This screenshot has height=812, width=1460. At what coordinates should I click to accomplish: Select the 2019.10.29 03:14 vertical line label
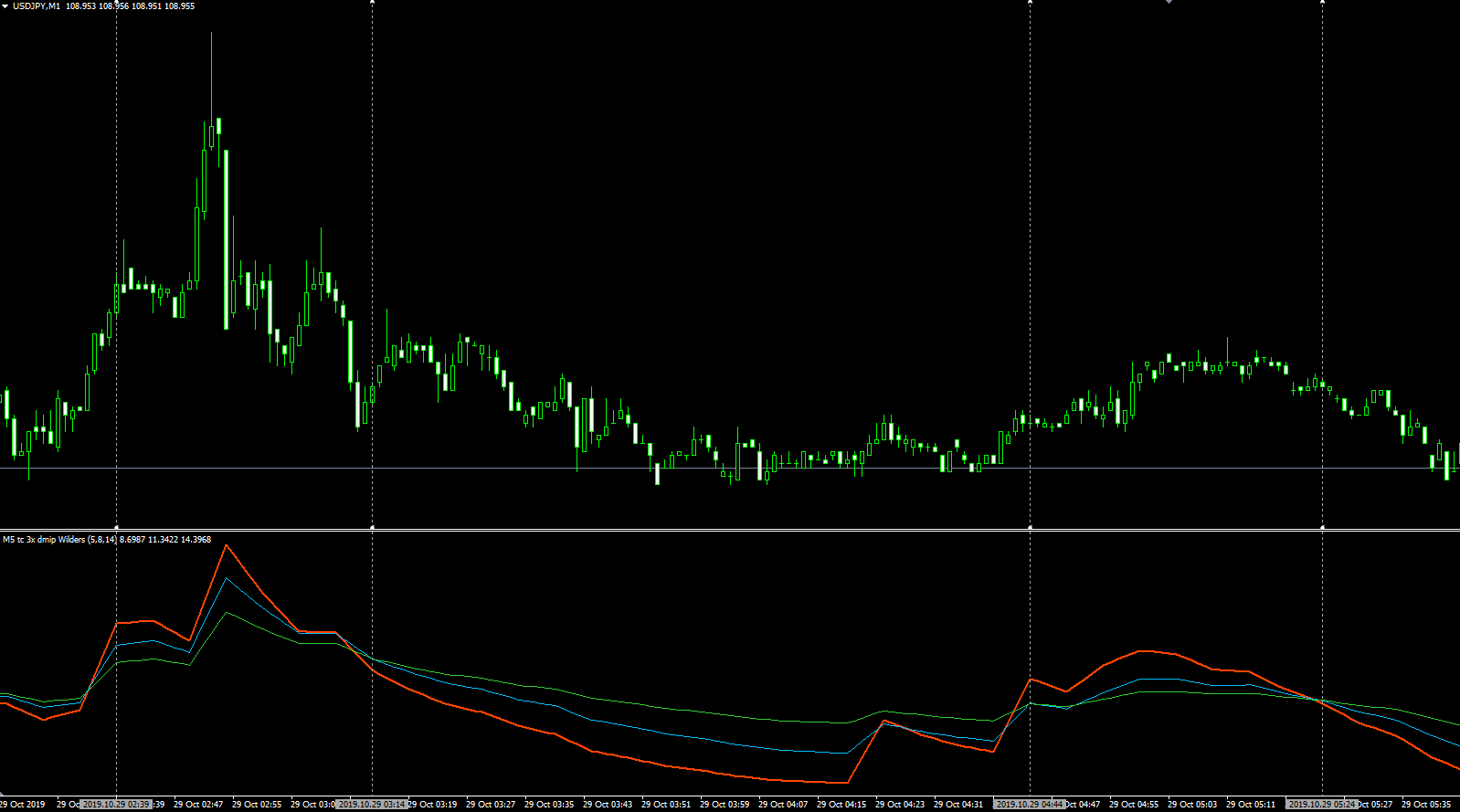click(x=372, y=805)
